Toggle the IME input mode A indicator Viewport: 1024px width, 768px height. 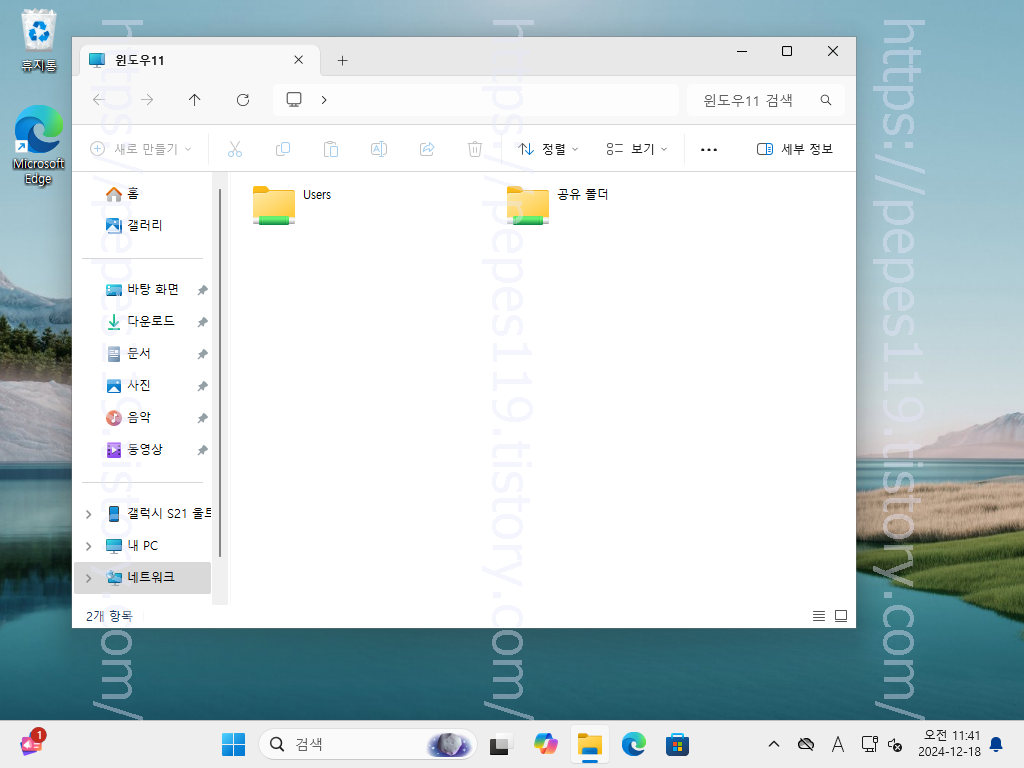(x=838, y=744)
